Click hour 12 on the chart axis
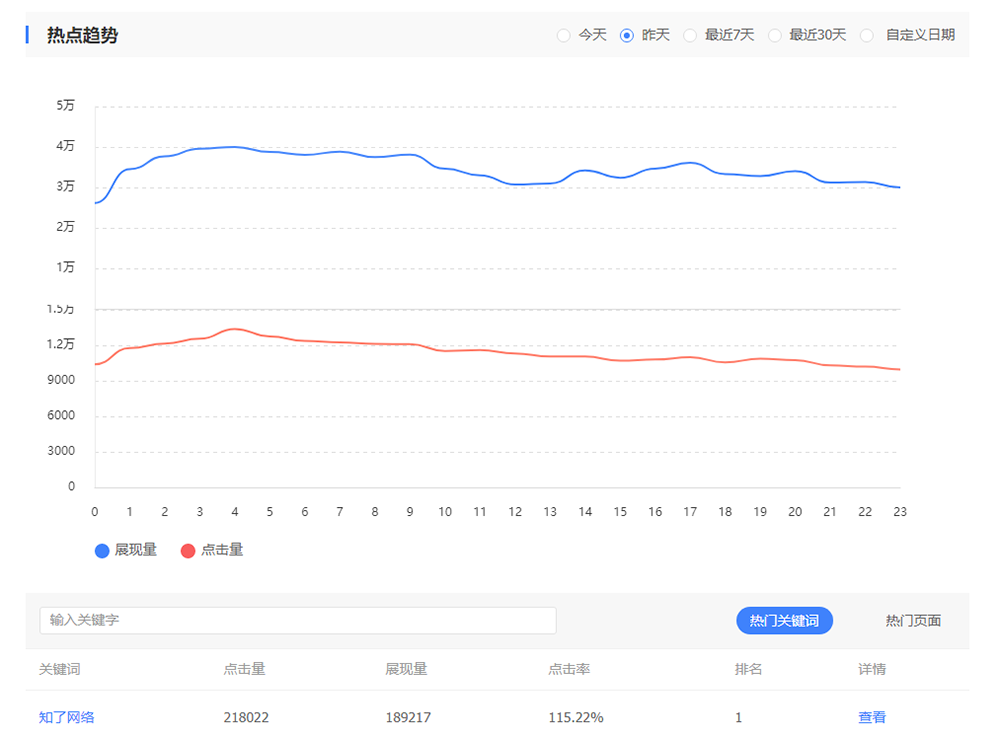 coord(515,511)
